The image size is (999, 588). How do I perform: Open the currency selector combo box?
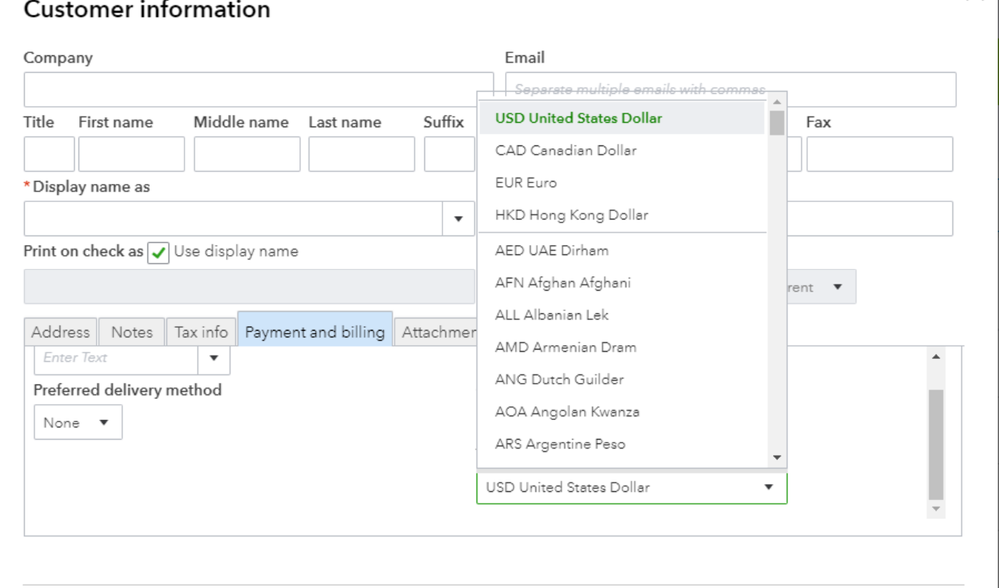tap(631, 488)
